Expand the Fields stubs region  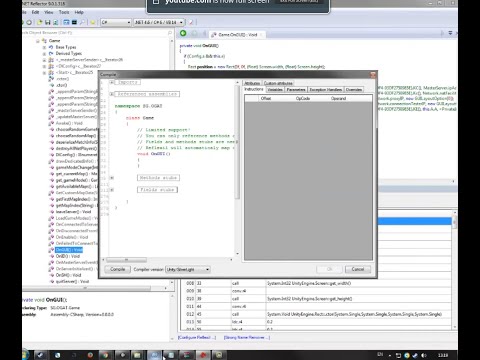(112, 190)
